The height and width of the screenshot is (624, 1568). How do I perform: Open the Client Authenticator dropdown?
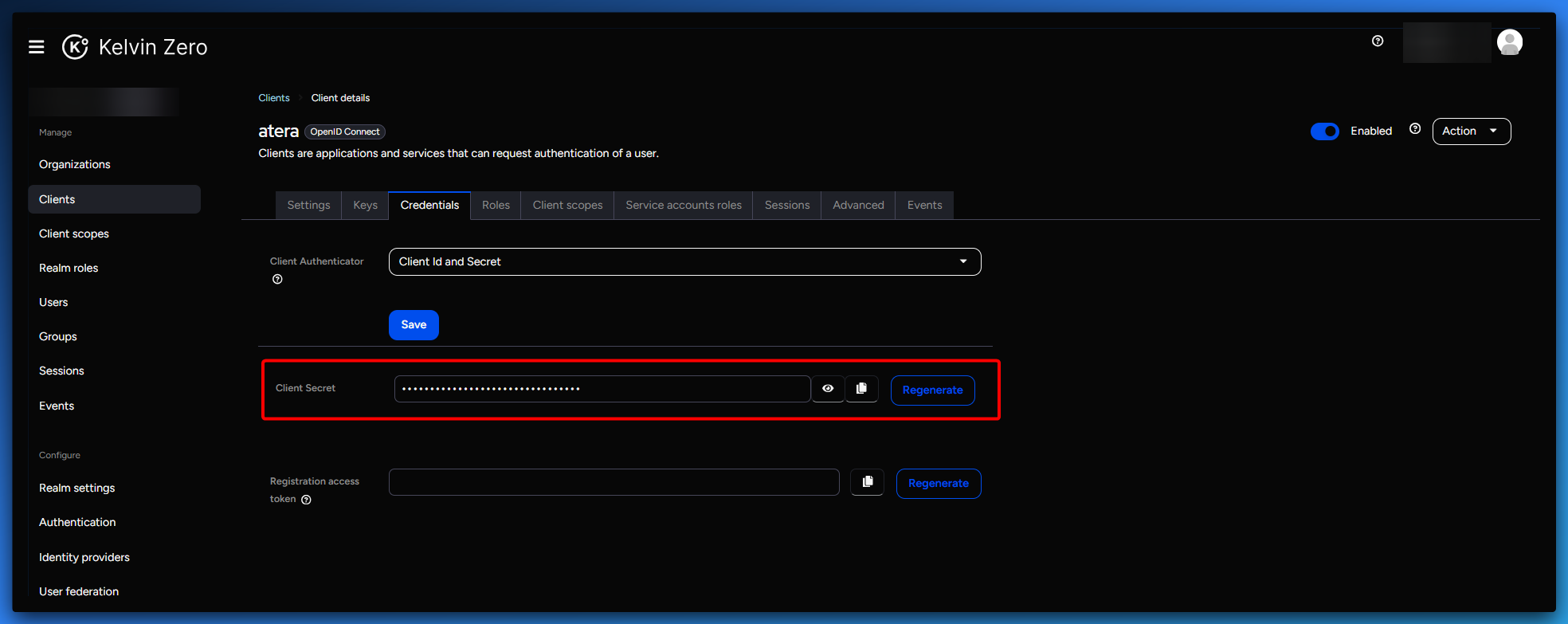tap(684, 262)
